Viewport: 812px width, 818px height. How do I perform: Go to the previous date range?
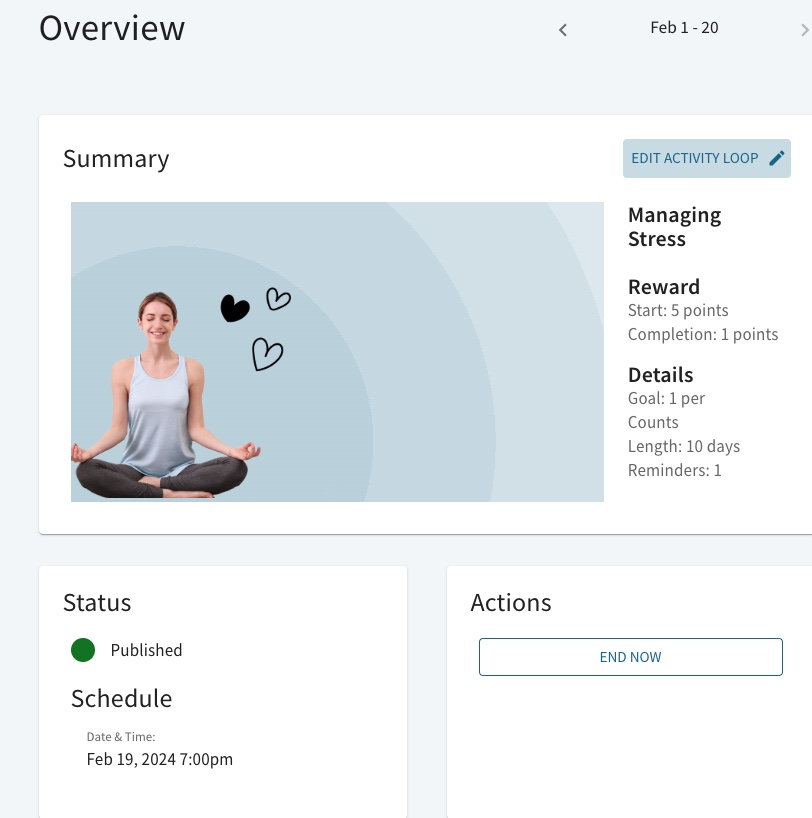tap(563, 30)
